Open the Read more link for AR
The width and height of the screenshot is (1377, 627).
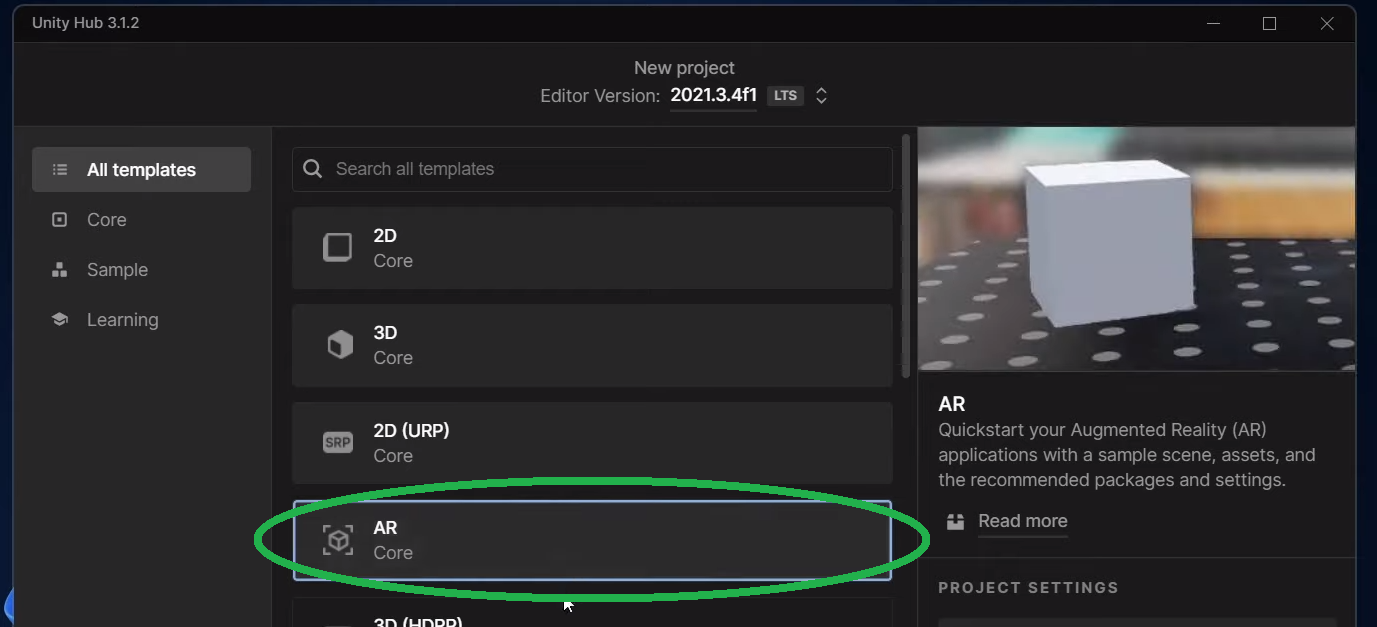click(x=1022, y=521)
